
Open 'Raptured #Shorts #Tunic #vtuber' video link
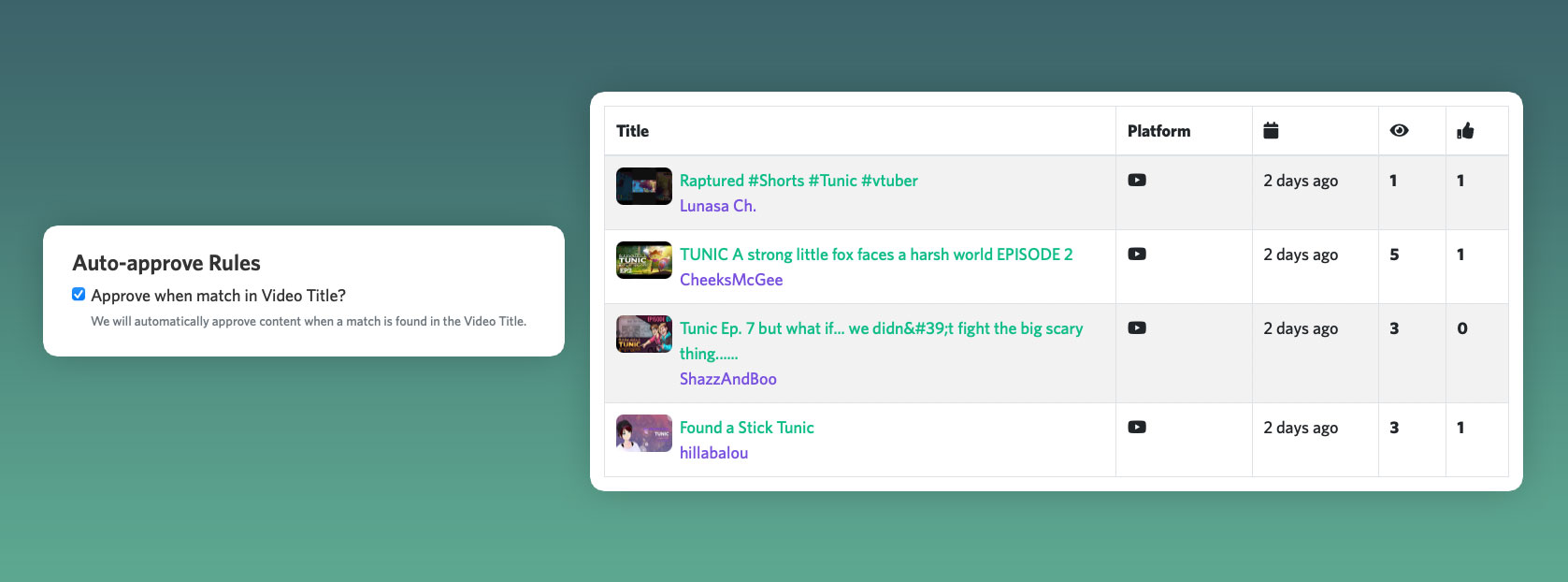point(798,181)
